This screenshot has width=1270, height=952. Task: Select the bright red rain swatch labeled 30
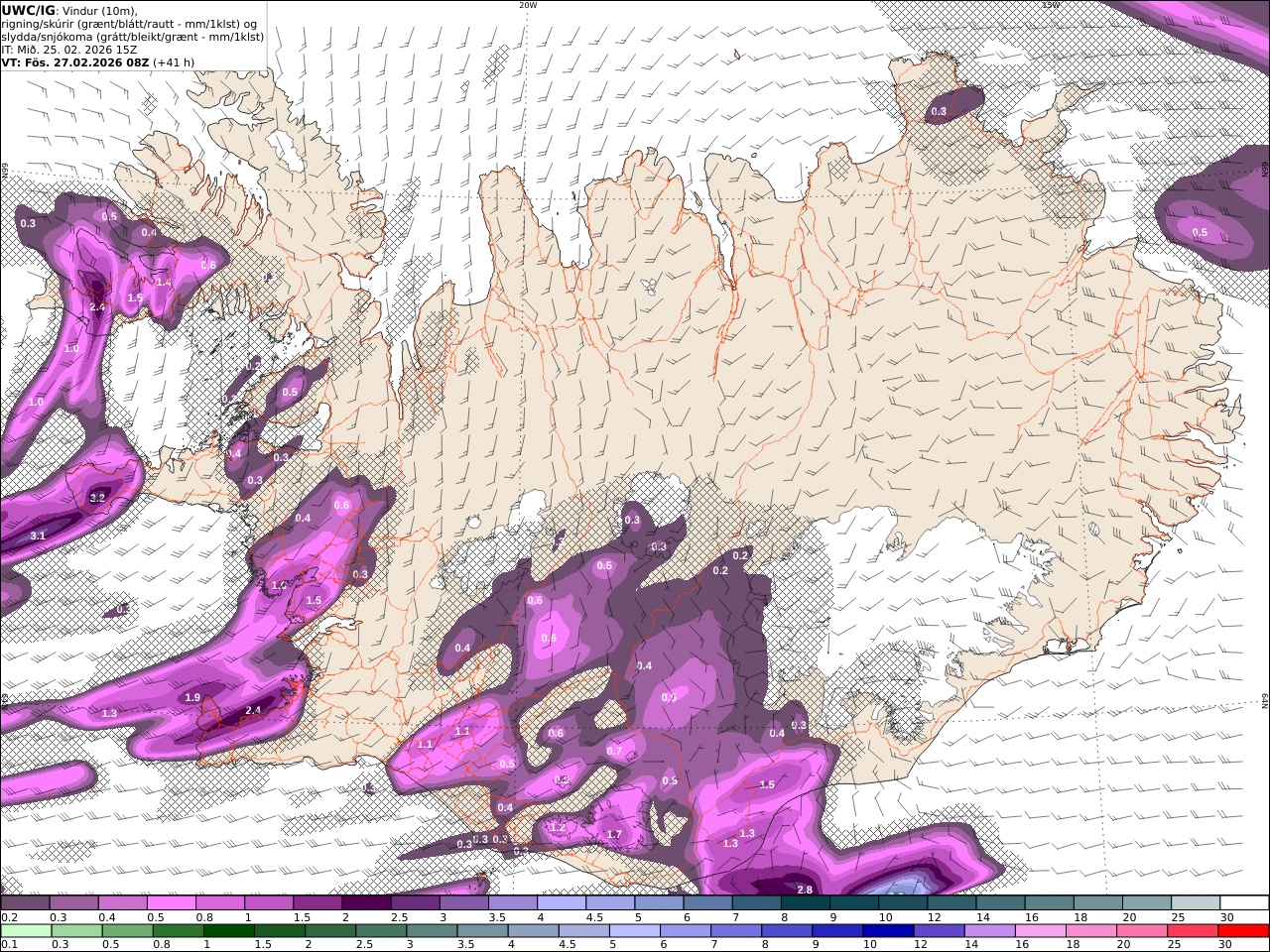coord(1244,930)
